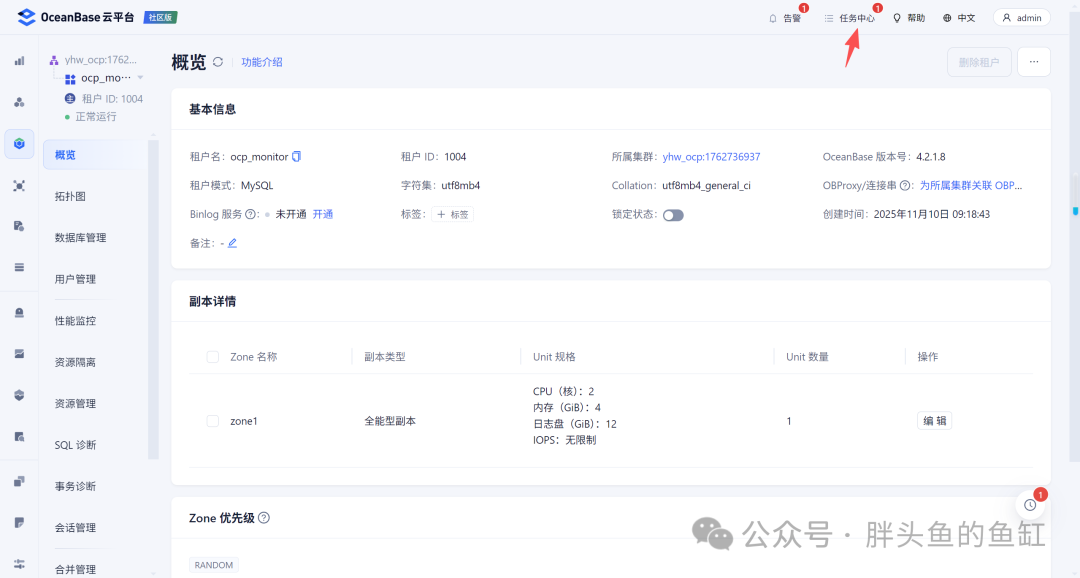Viewport: 1080px width, 578px height.
Task: Toggle the 锁定状态 switch
Action: coord(673,215)
